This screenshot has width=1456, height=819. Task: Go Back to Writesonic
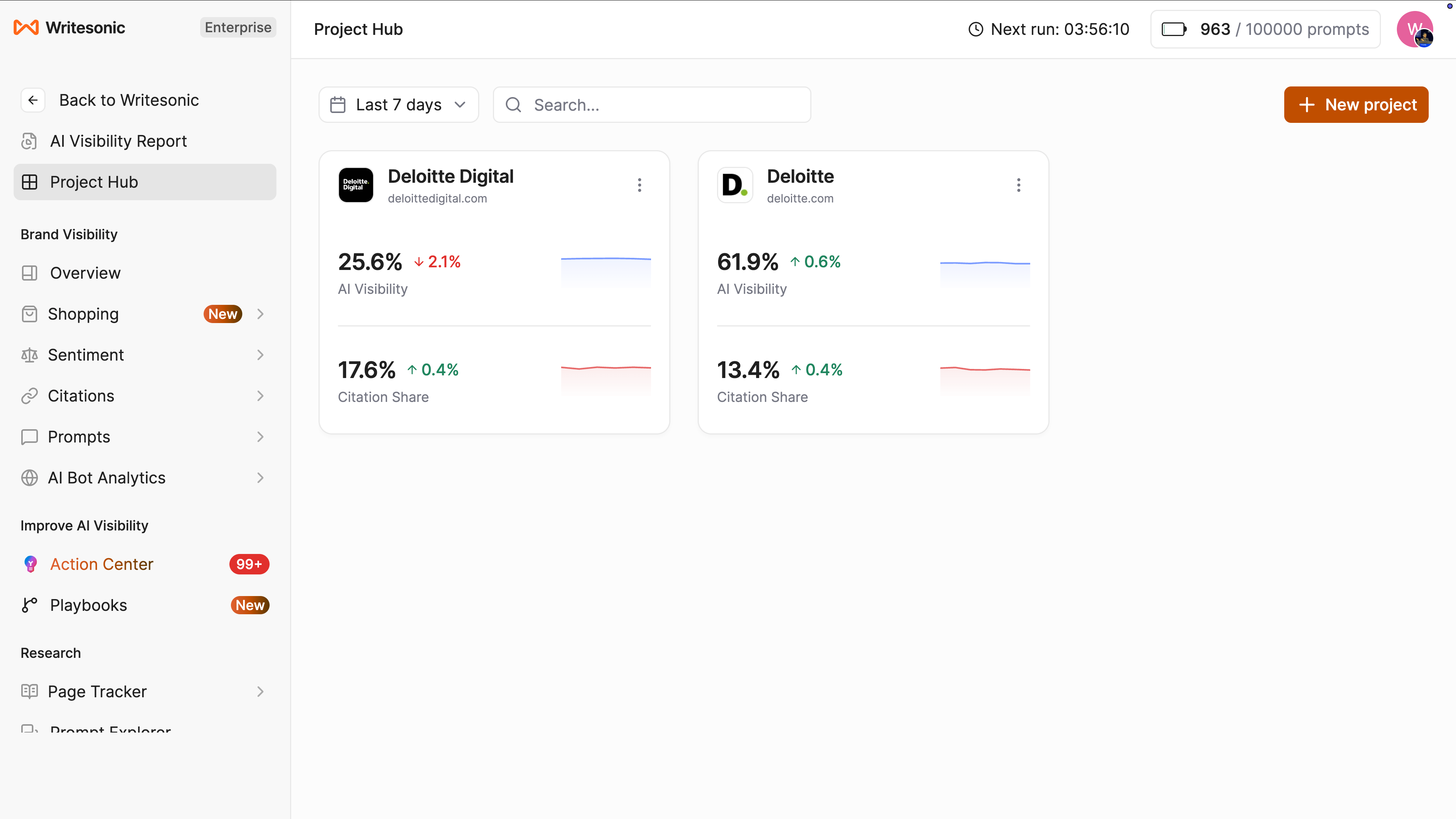pyautogui.click(x=129, y=100)
